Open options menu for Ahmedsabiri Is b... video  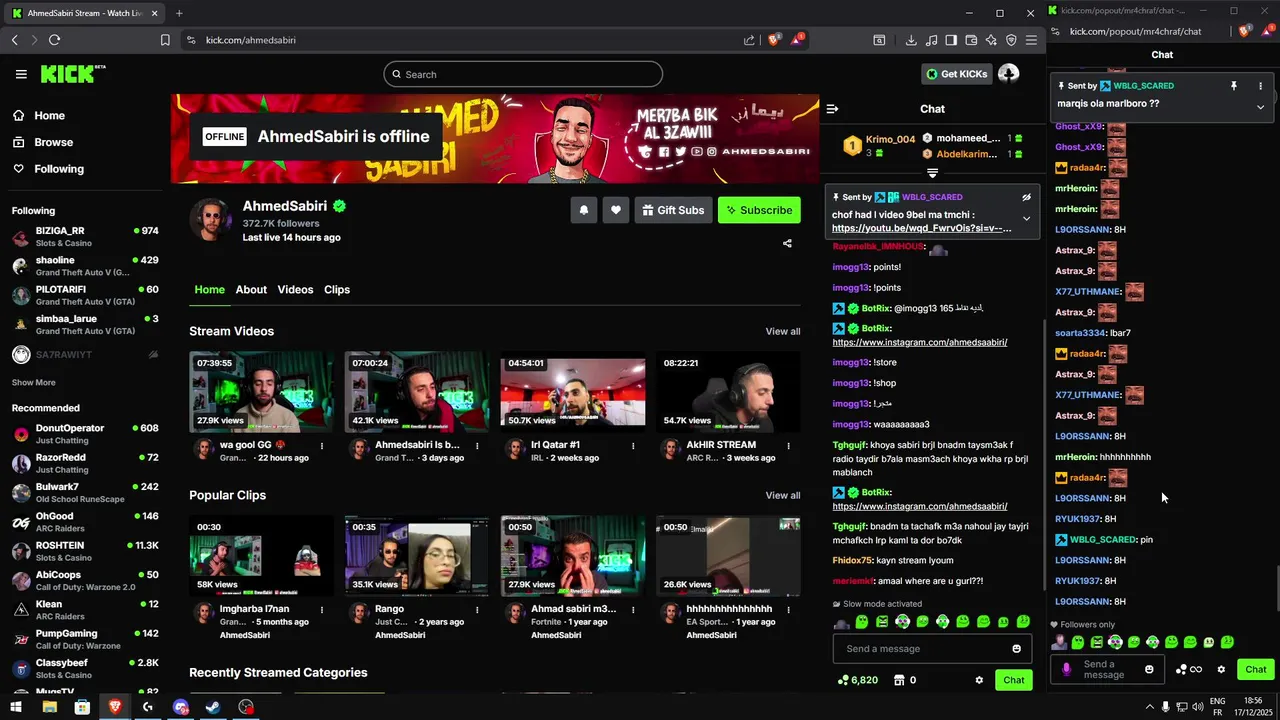(477, 445)
